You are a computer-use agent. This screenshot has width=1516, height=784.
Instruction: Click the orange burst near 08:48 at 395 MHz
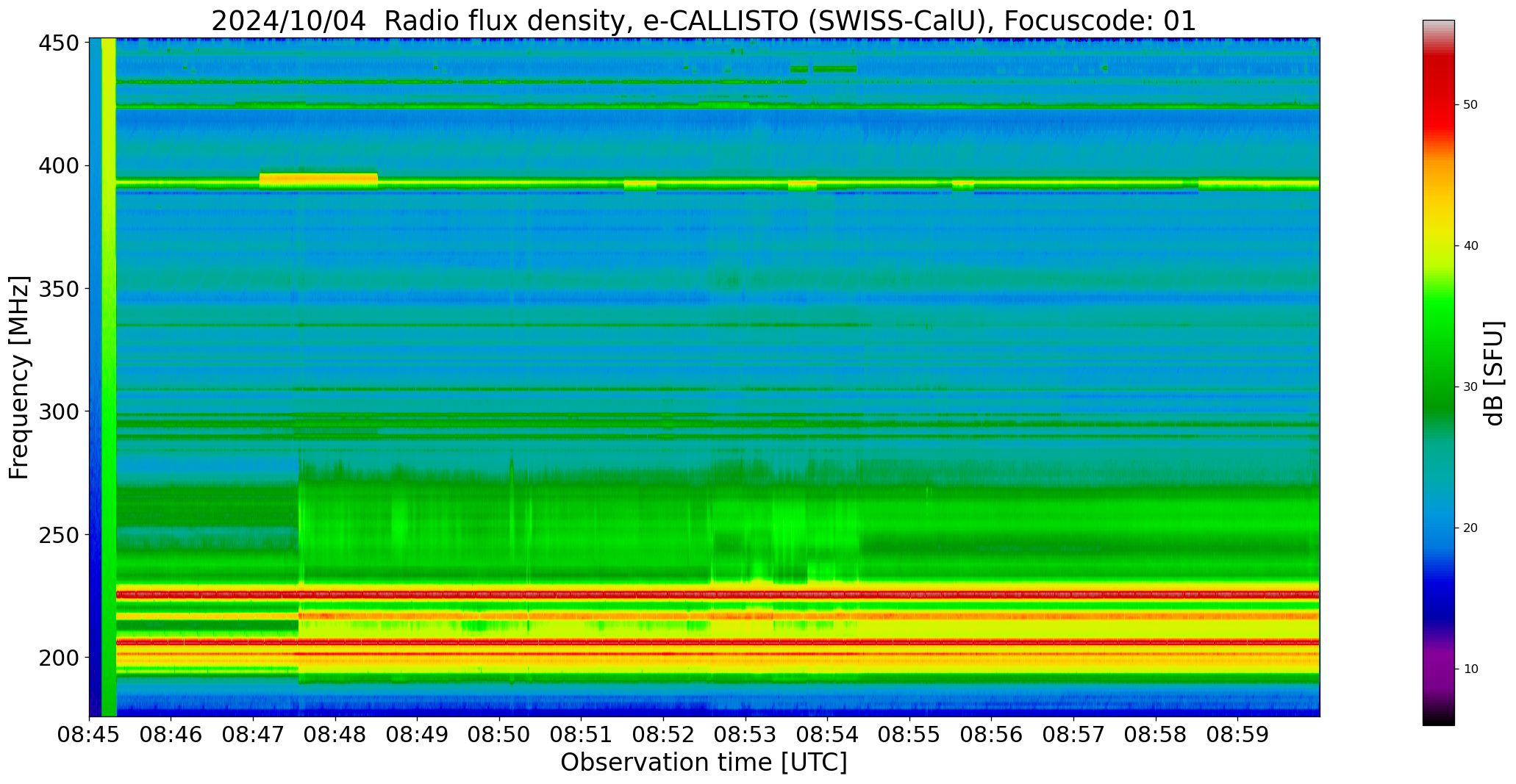(x=318, y=179)
